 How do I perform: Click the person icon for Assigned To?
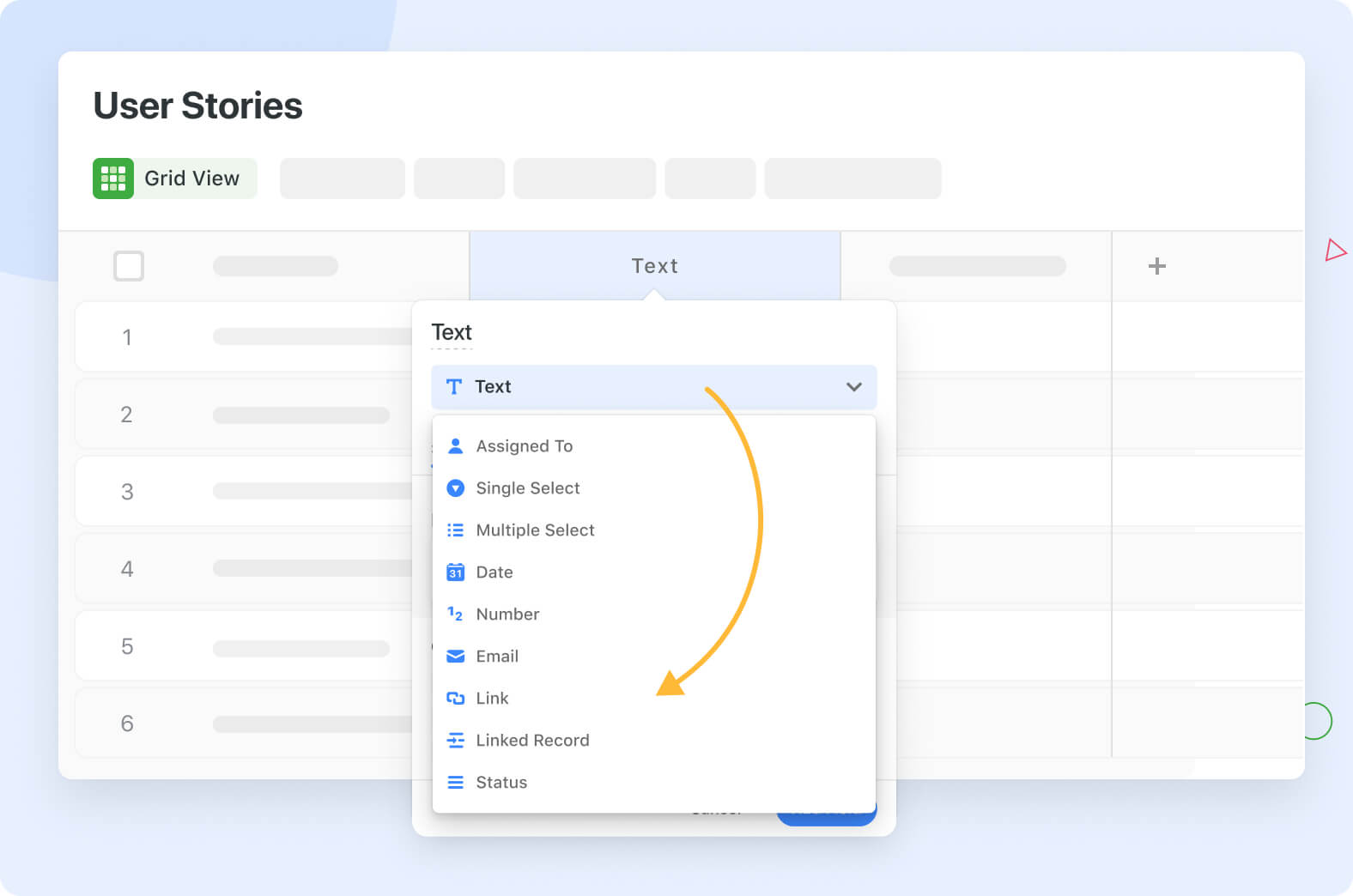click(456, 446)
